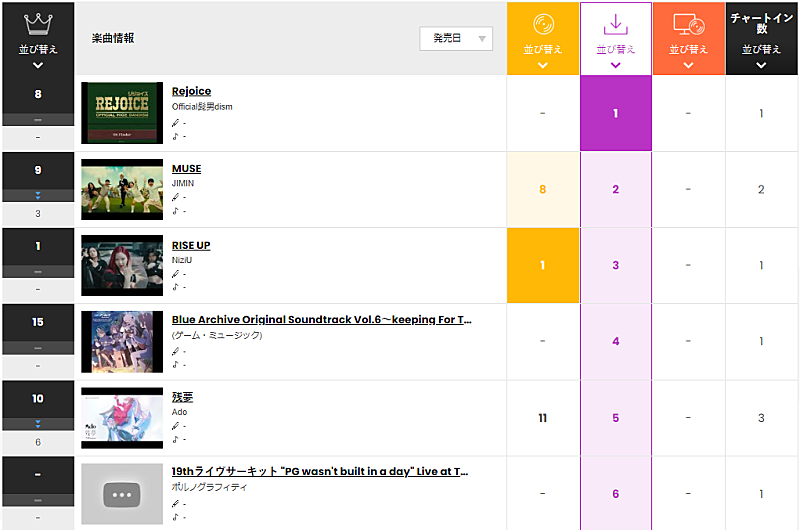Screen dimensions: 800x530
Task: Click the crown ranking icon
Action: (37, 22)
